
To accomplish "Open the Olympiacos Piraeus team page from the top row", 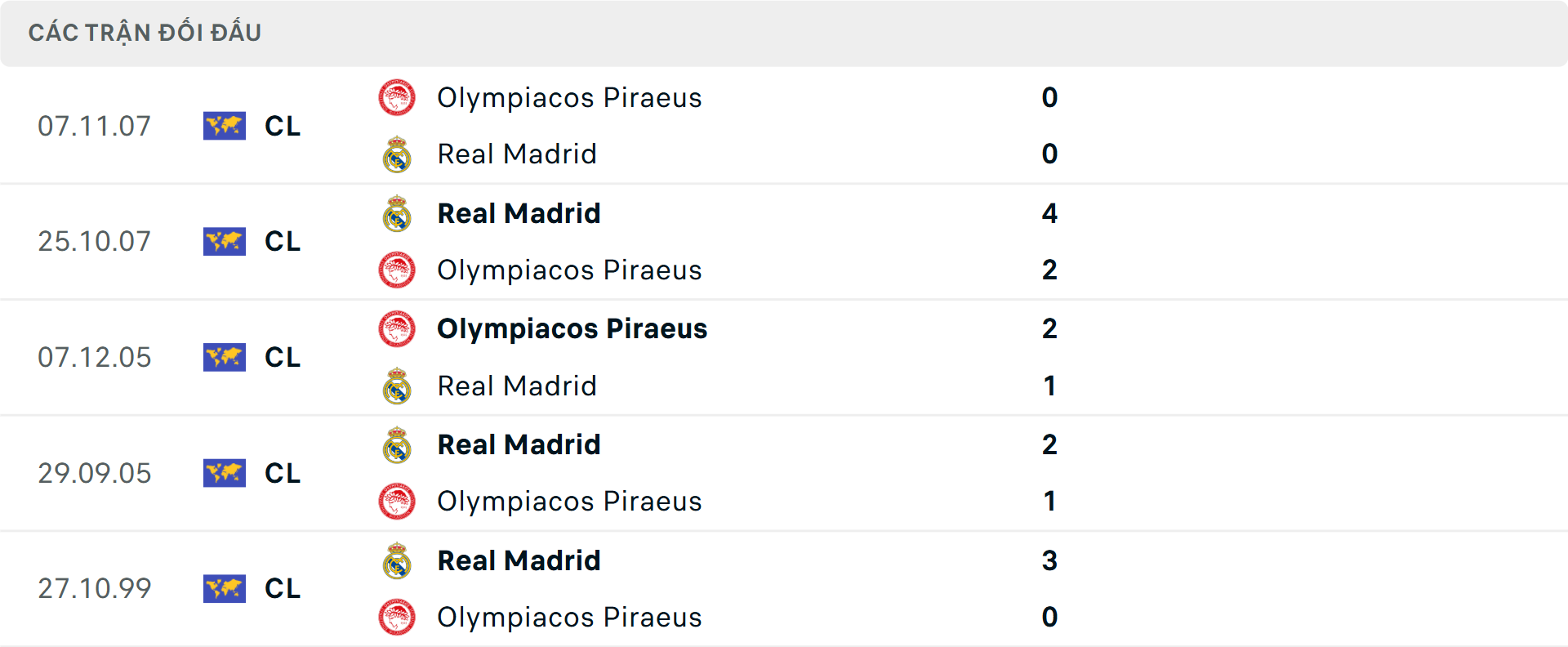I will (569, 97).
